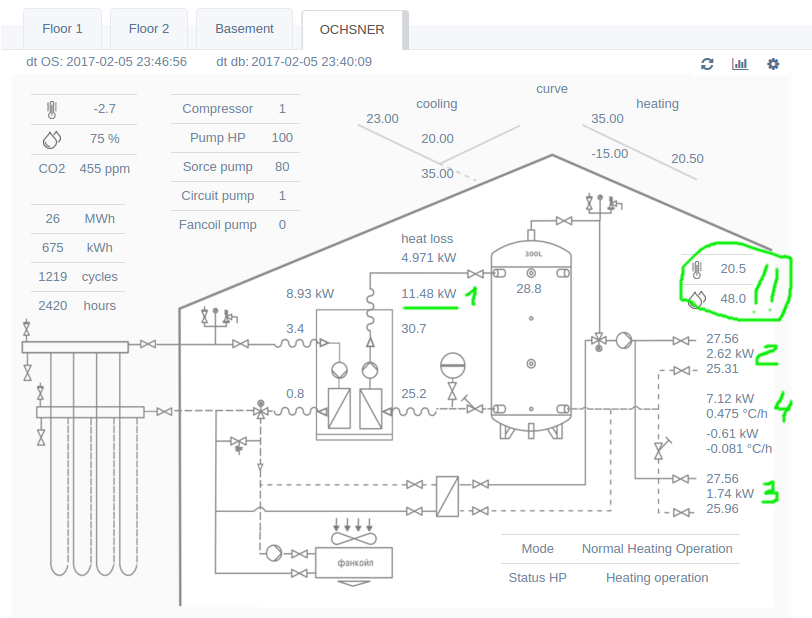This screenshot has height=618, width=812.
Task: Click the 0.475 °C/h rate value
Action: (736, 414)
